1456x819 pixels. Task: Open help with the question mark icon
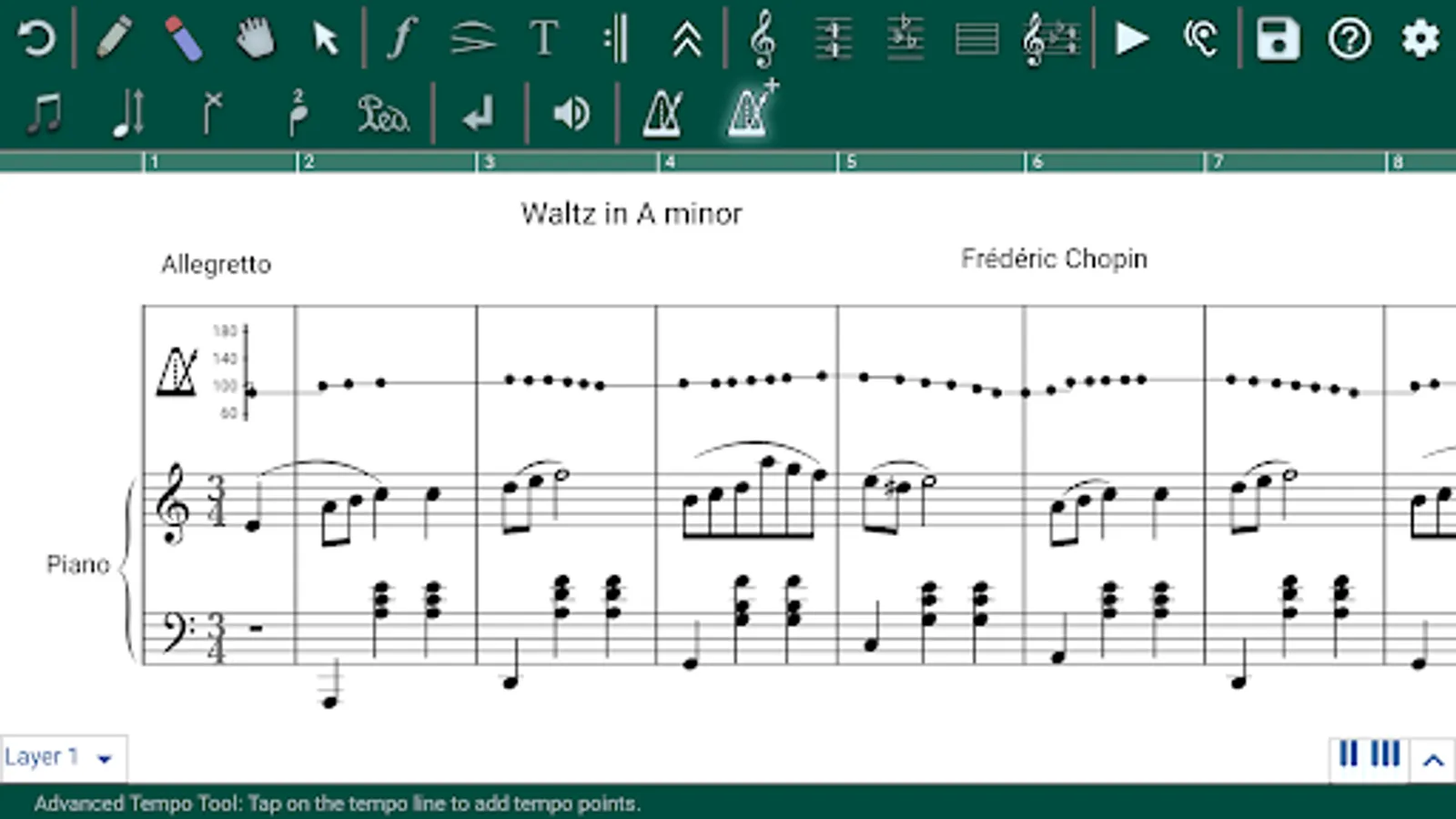click(1349, 38)
